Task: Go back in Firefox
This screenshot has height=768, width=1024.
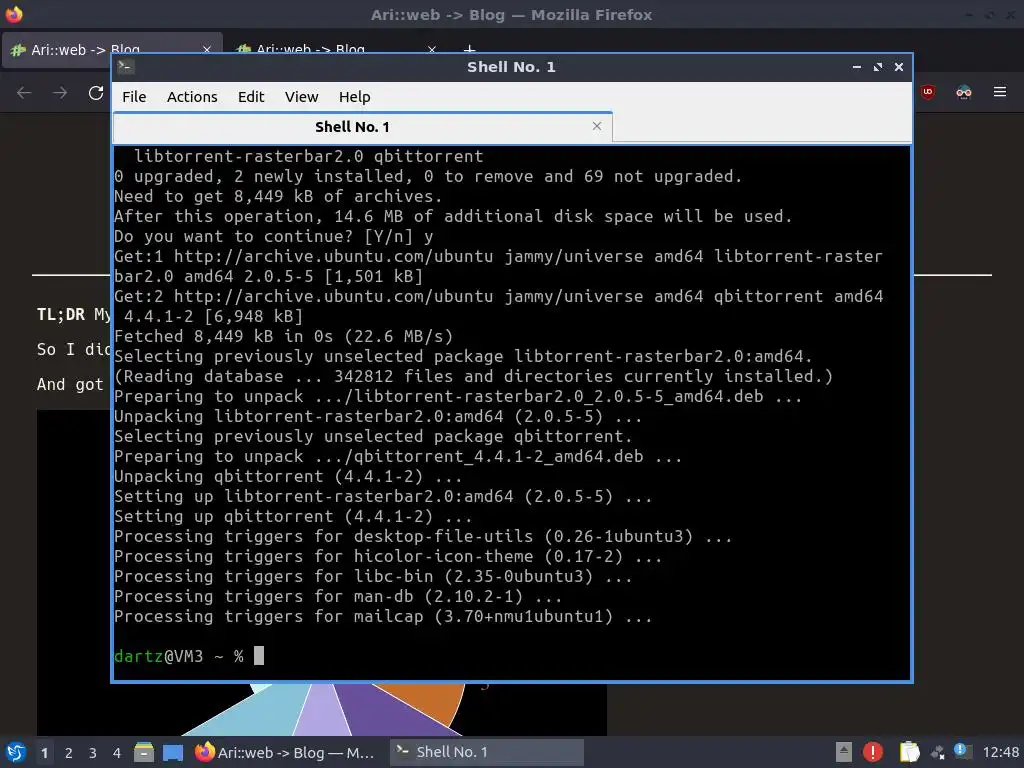Action: click(24, 93)
